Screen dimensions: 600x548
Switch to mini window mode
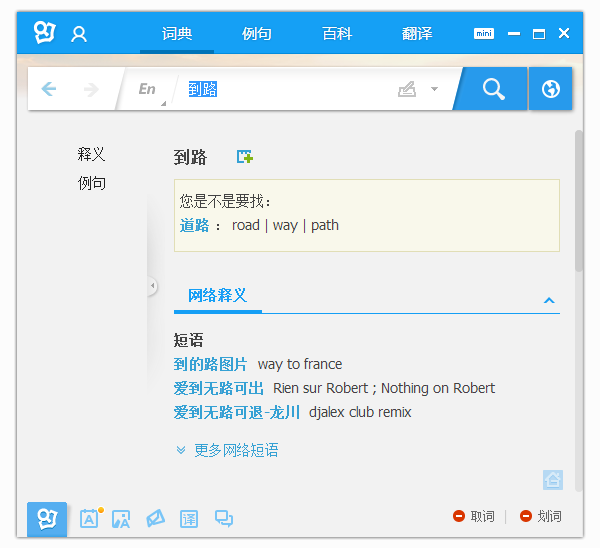pos(484,33)
